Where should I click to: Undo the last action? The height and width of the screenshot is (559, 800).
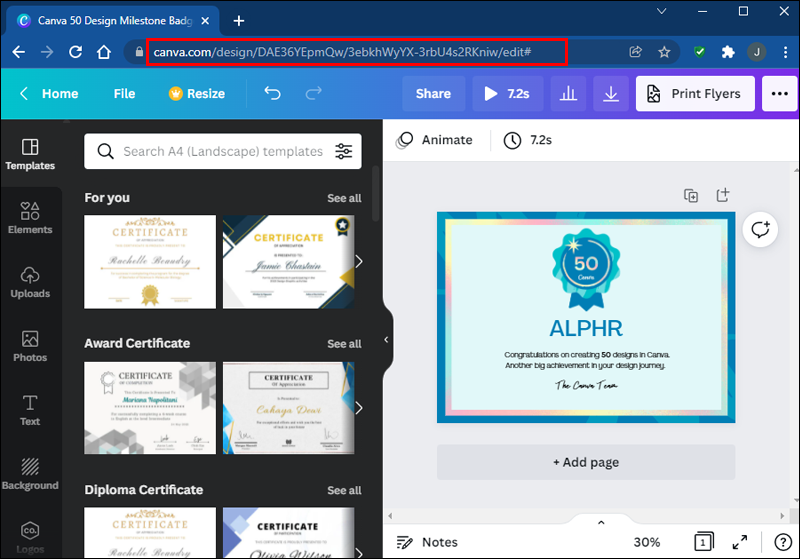pos(272,93)
